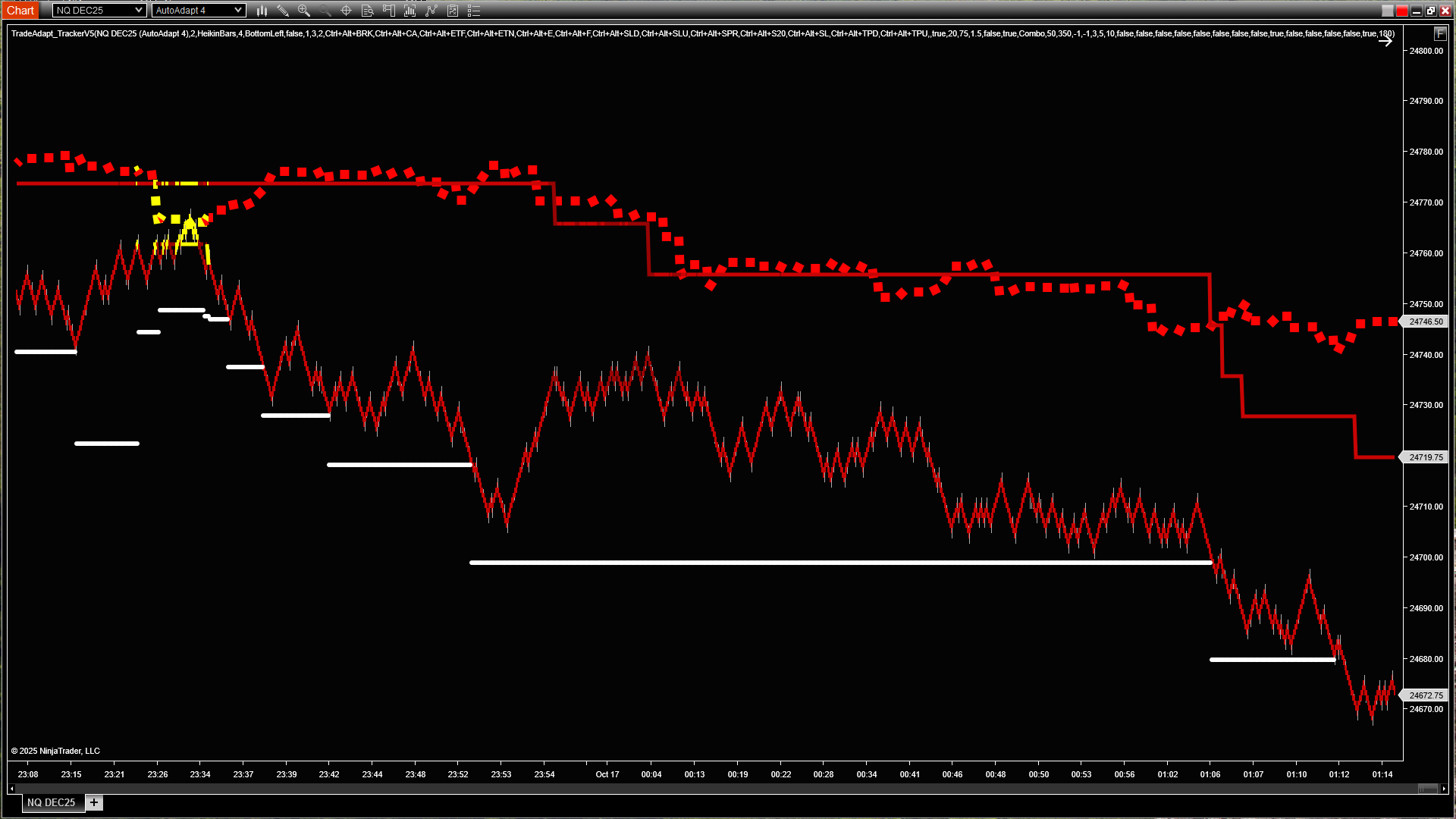1456x819 pixels.
Task: Click the zoom in magnifier icon
Action: coord(304,11)
